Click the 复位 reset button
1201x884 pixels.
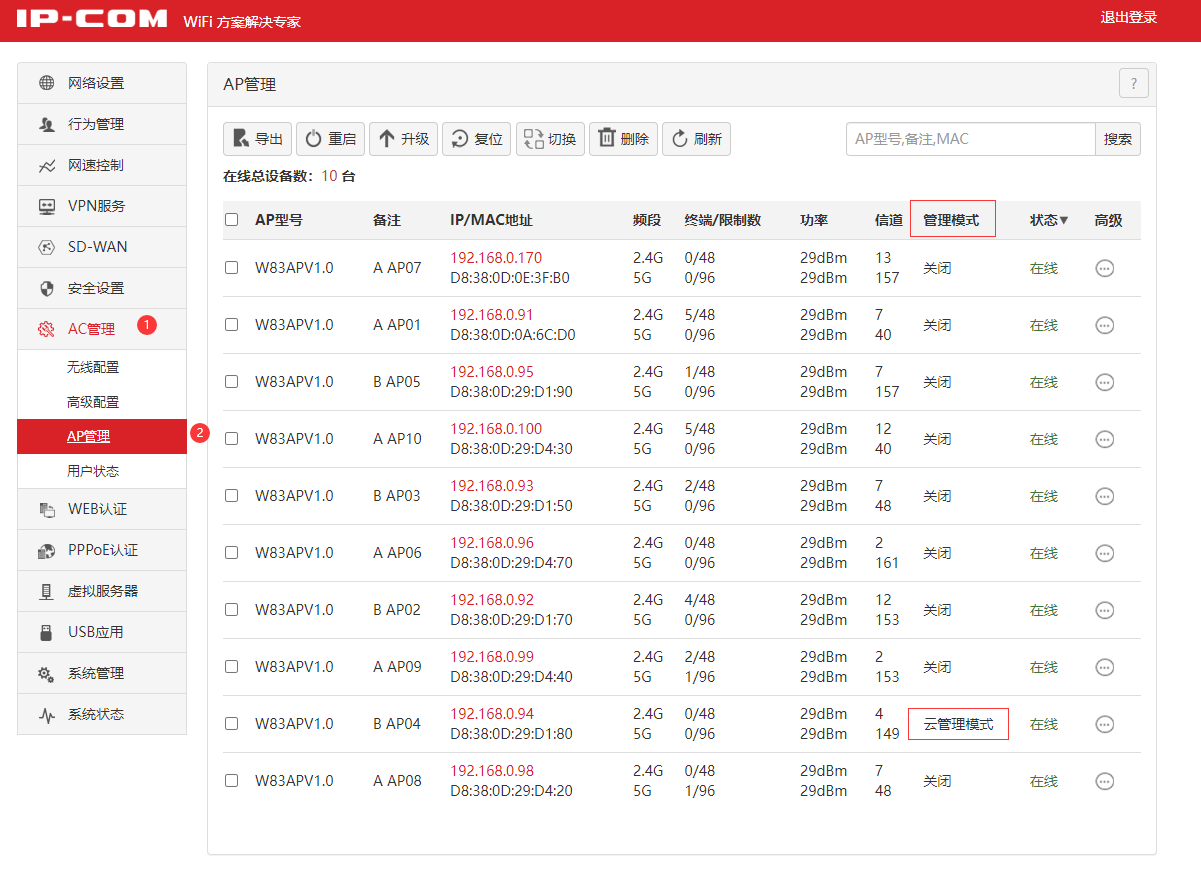tap(477, 139)
